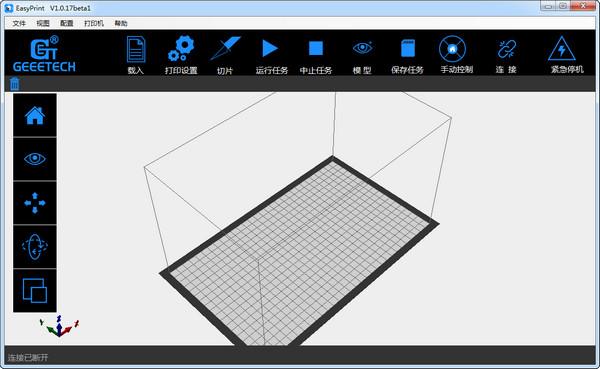The width and height of the screenshot is (600, 369).
Task: Select the 切片 slicing tool
Action: [225, 48]
